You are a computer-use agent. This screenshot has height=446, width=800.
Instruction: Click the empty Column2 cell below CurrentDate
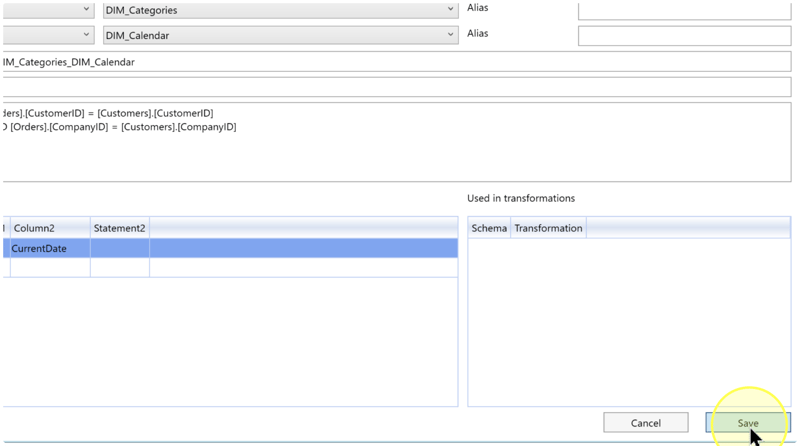50,267
